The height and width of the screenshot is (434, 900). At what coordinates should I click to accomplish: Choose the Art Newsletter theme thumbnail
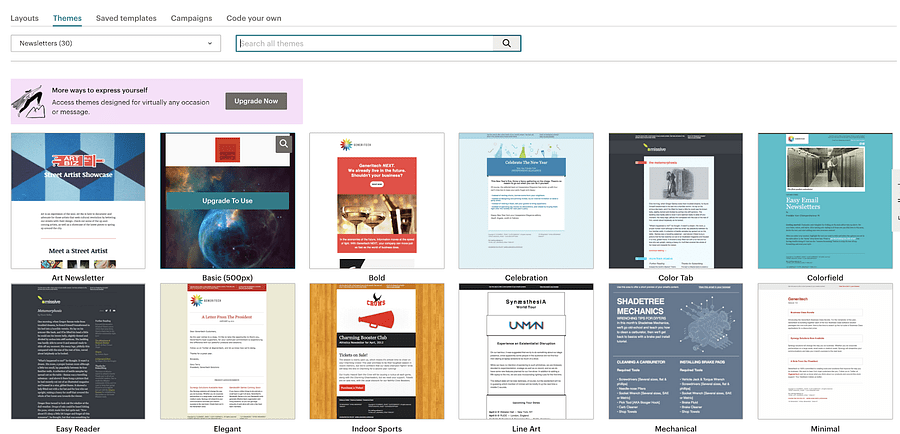click(77, 200)
